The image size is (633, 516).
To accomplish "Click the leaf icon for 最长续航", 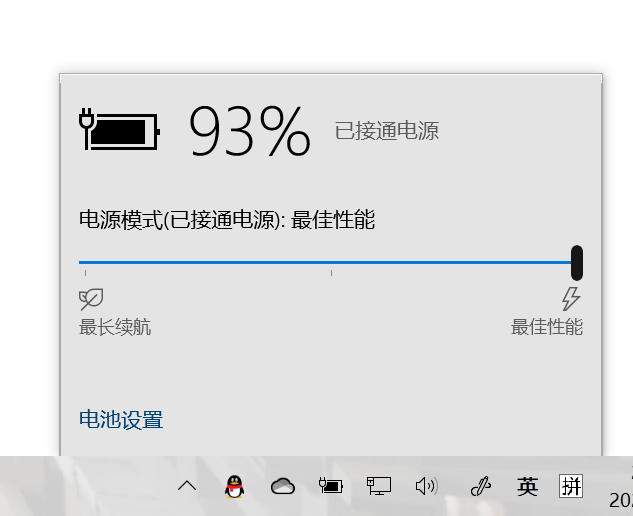I will point(91,299).
